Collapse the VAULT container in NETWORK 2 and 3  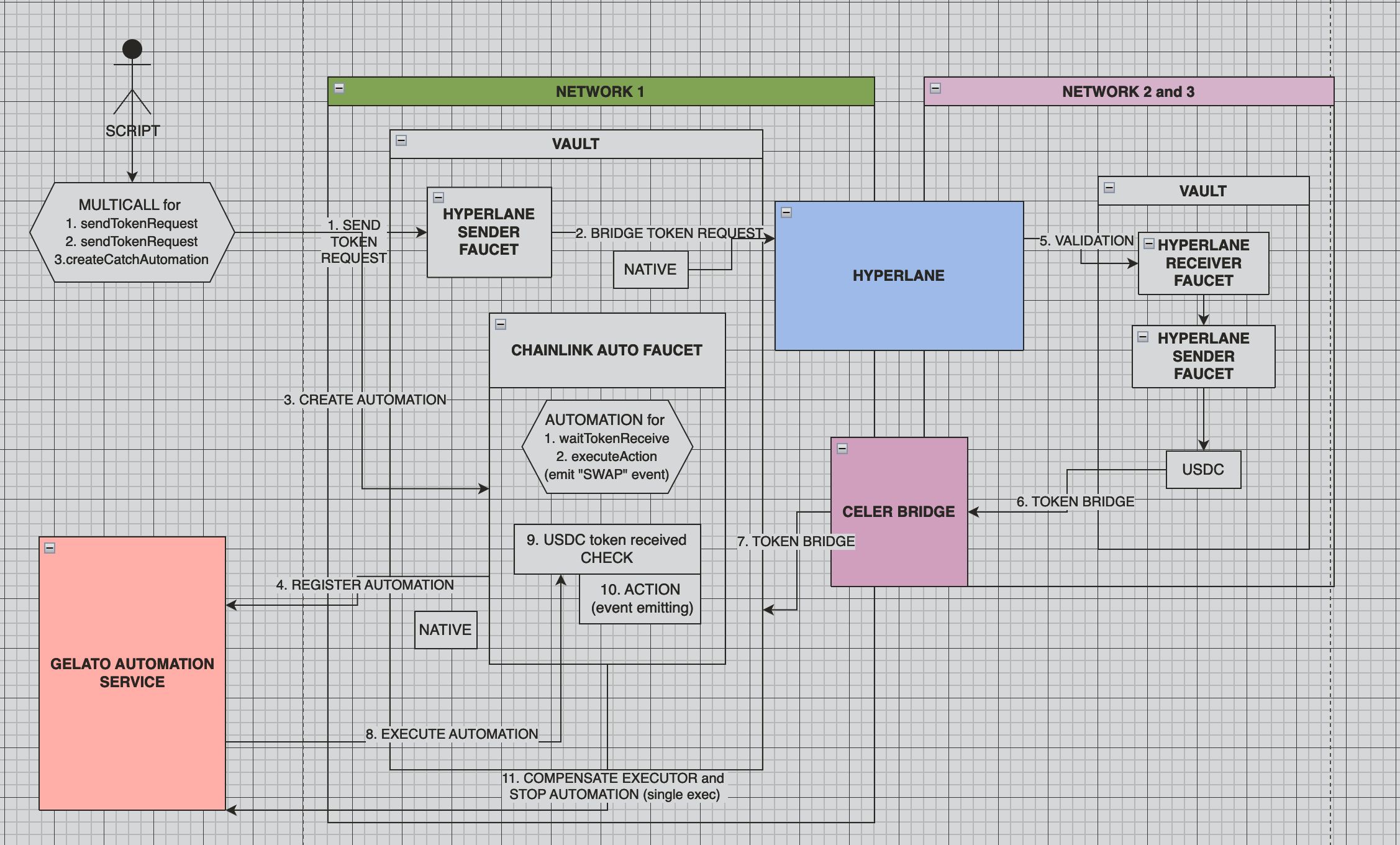coord(1109,188)
